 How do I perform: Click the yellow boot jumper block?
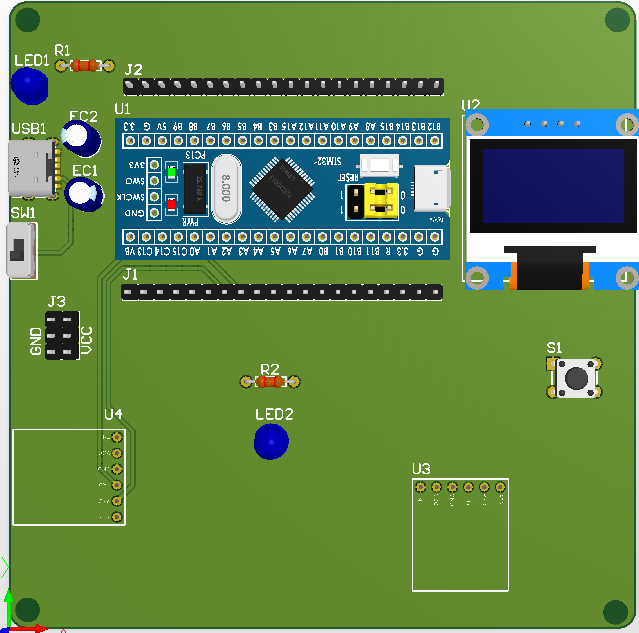(377, 201)
